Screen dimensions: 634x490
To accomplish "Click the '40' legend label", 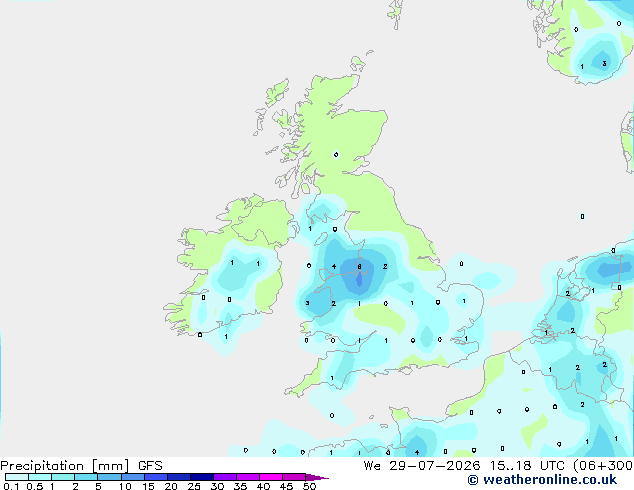I will 263,486.
